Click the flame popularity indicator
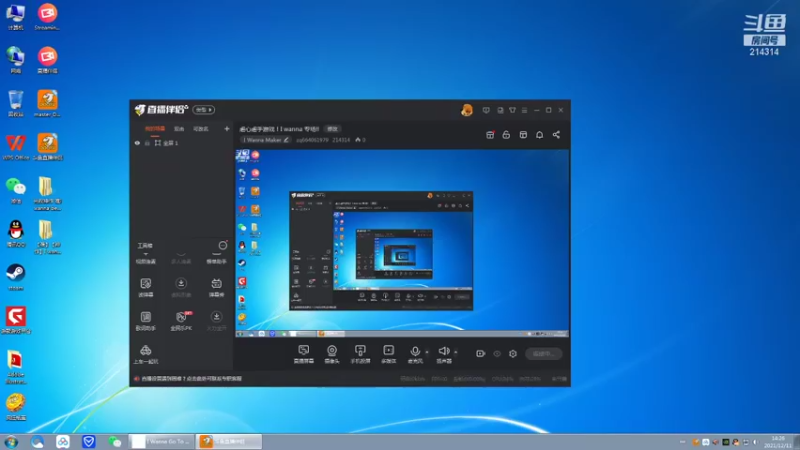 360,140
